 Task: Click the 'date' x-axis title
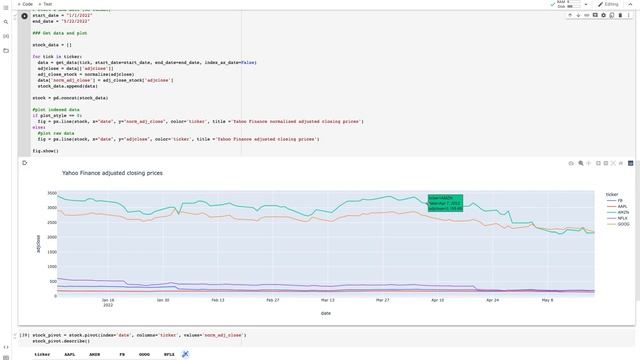[326, 313]
